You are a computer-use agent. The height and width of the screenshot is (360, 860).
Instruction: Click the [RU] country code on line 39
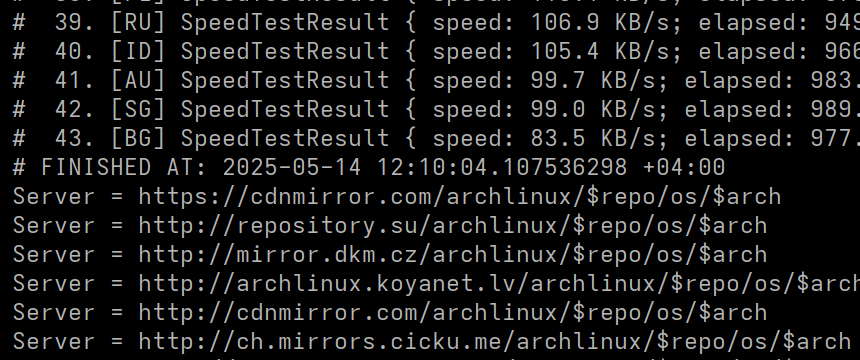click(x=138, y=22)
